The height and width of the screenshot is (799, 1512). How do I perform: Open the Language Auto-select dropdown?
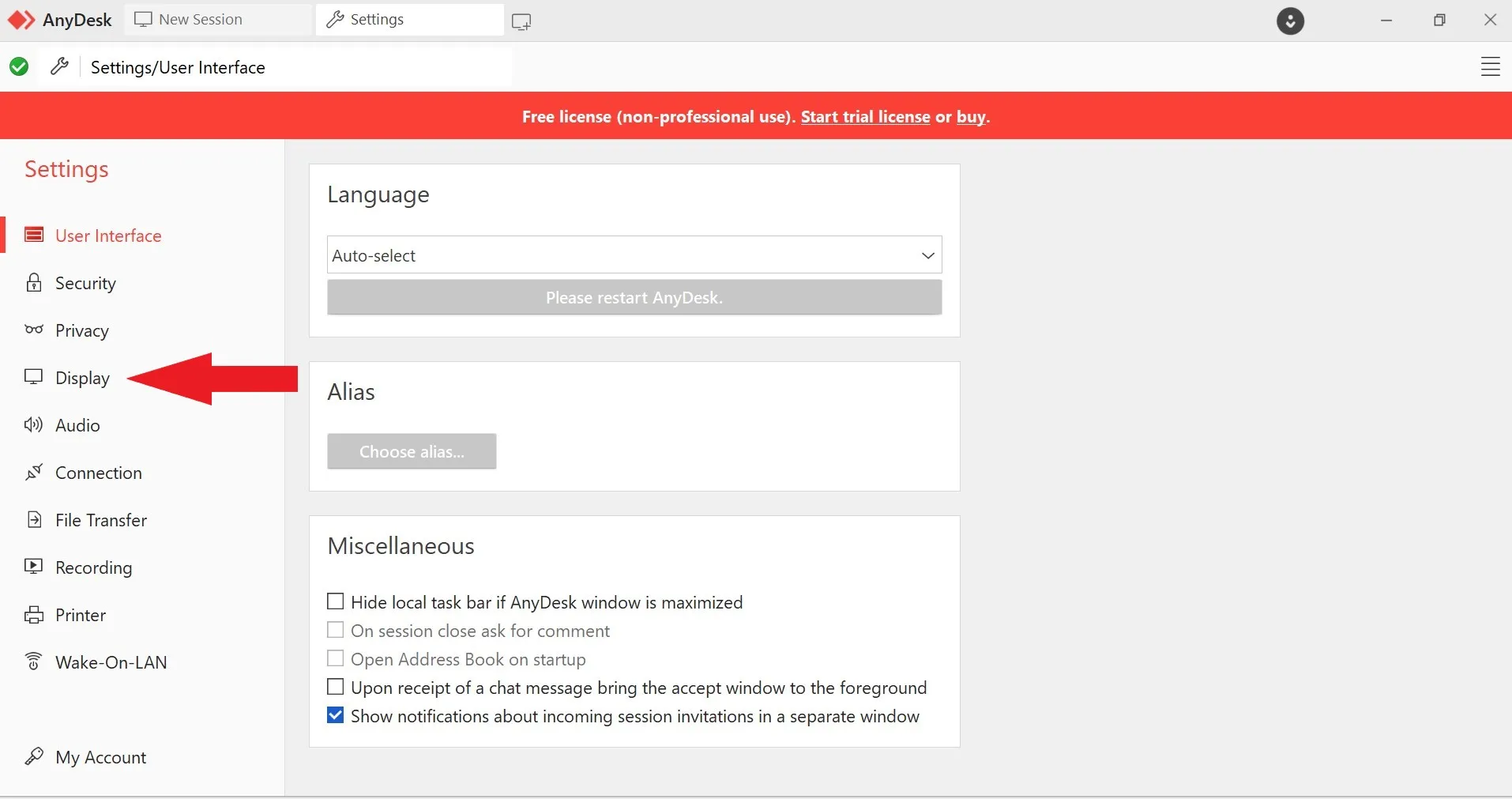[x=634, y=254]
